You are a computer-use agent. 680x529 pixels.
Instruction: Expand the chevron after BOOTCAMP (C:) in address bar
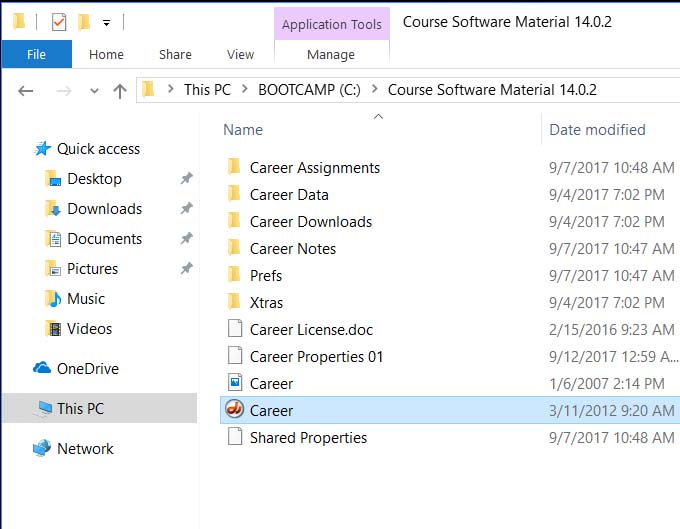tap(374, 89)
